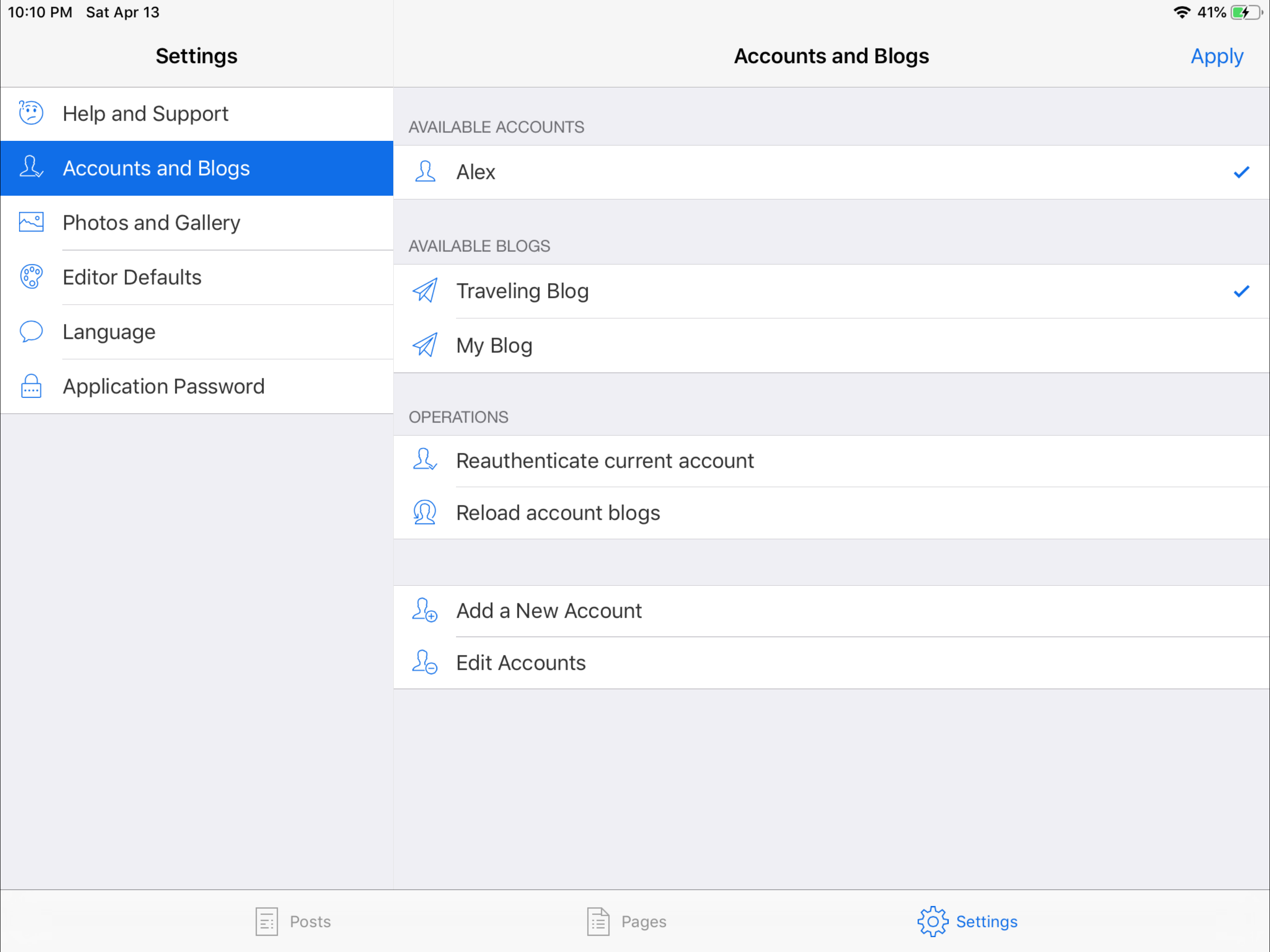The height and width of the screenshot is (952, 1270).
Task: Select the Traveling Blog checkmark
Action: (1241, 291)
